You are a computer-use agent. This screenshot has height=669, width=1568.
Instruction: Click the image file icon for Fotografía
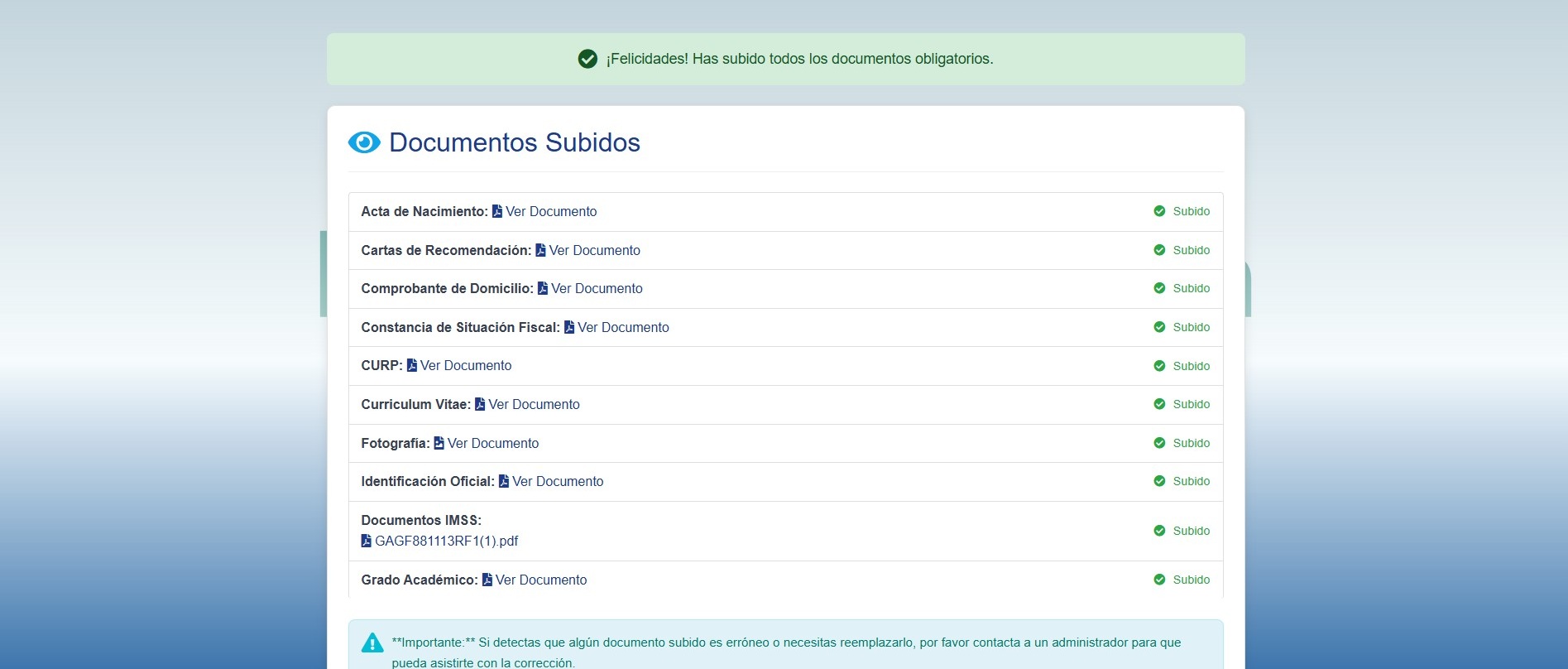[x=439, y=444]
